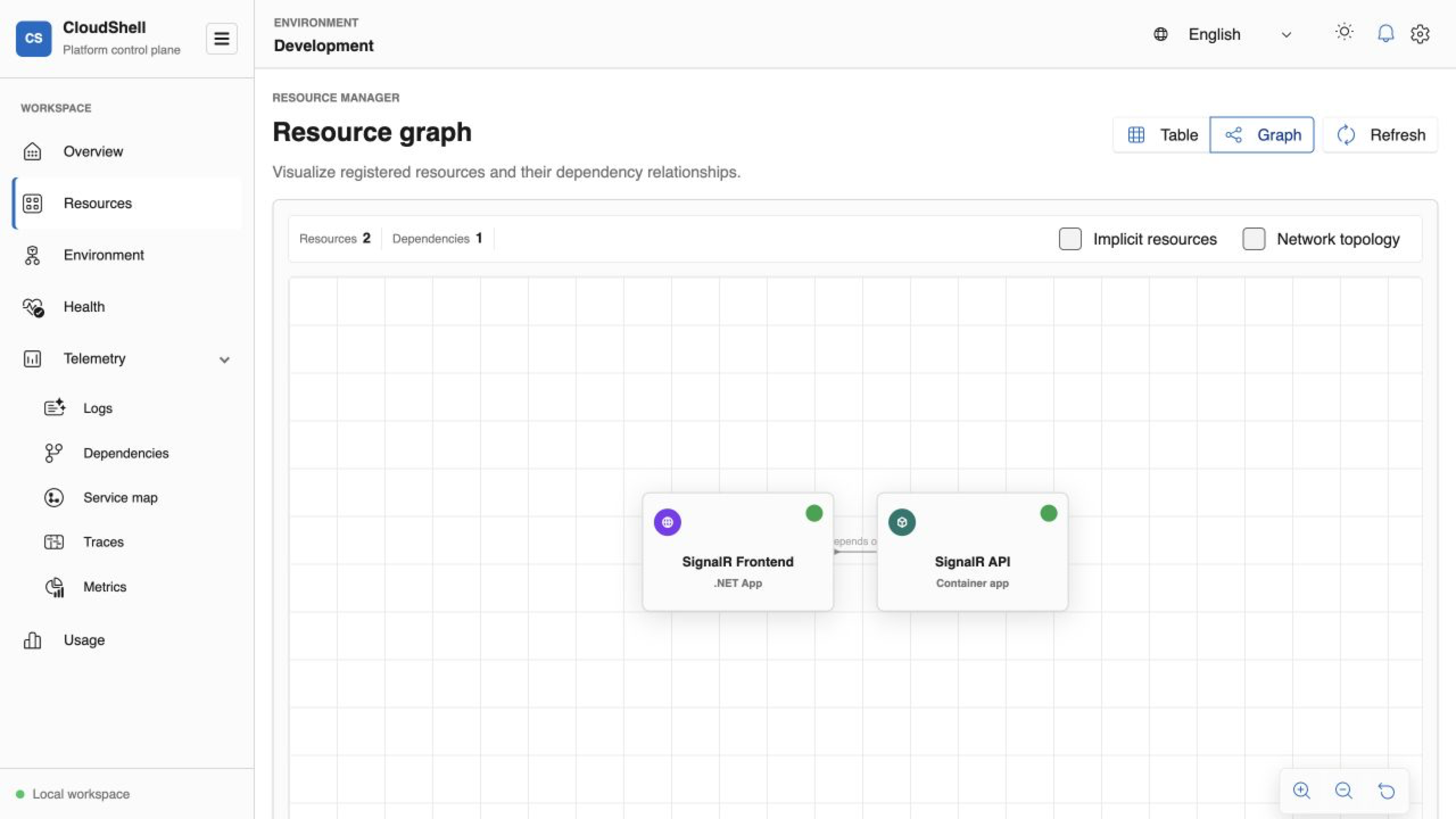Select the SignalR Frontend node

pos(738,552)
